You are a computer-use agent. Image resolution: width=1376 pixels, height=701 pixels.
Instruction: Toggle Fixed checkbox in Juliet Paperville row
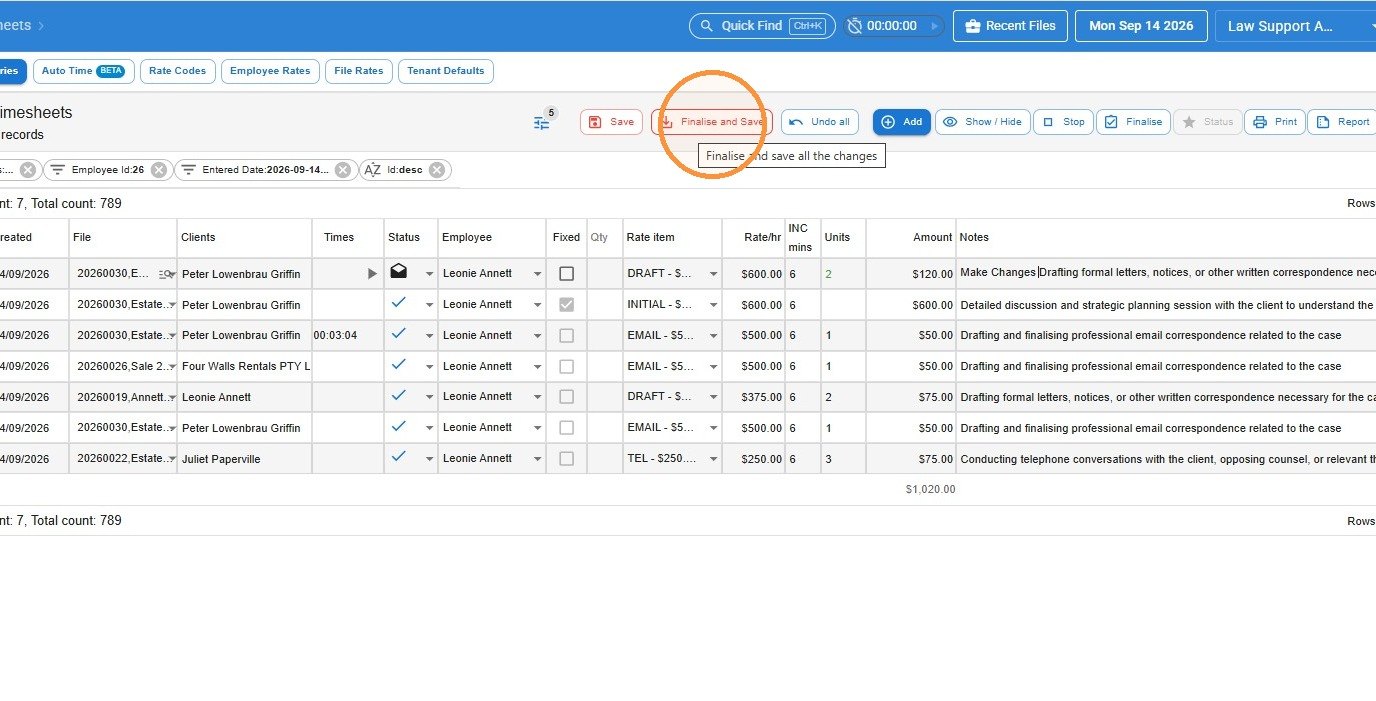[x=566, y=458]
